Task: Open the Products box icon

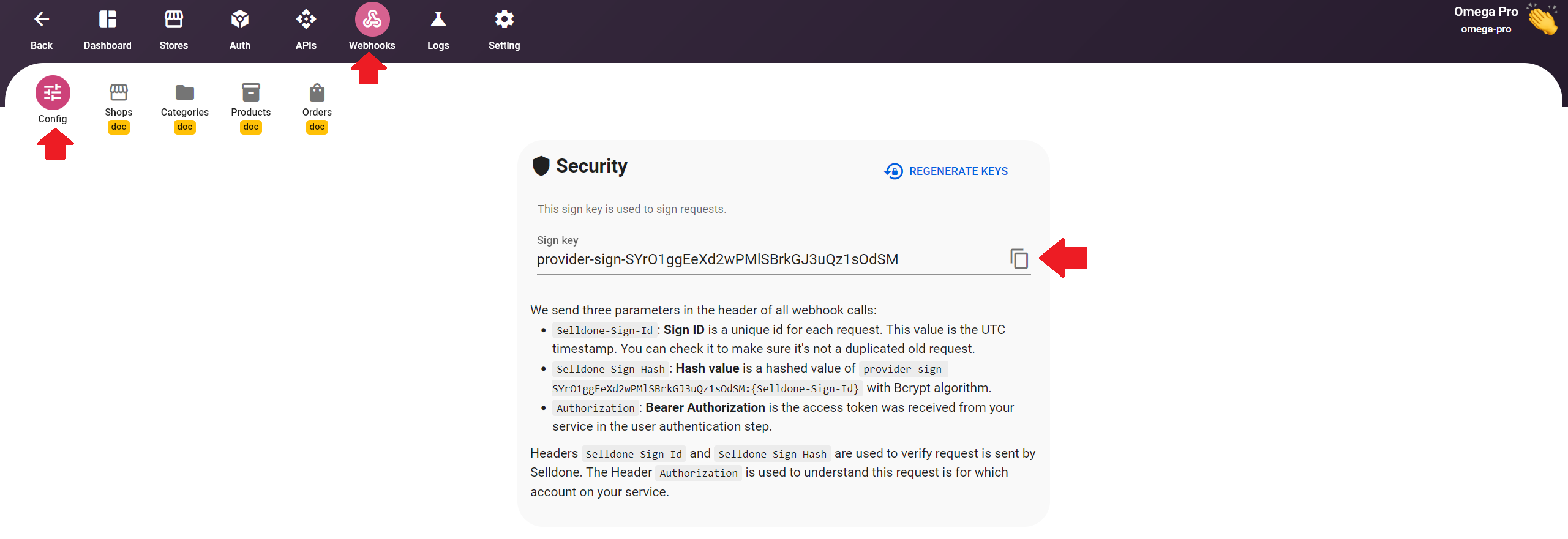Action: [251, 92]
